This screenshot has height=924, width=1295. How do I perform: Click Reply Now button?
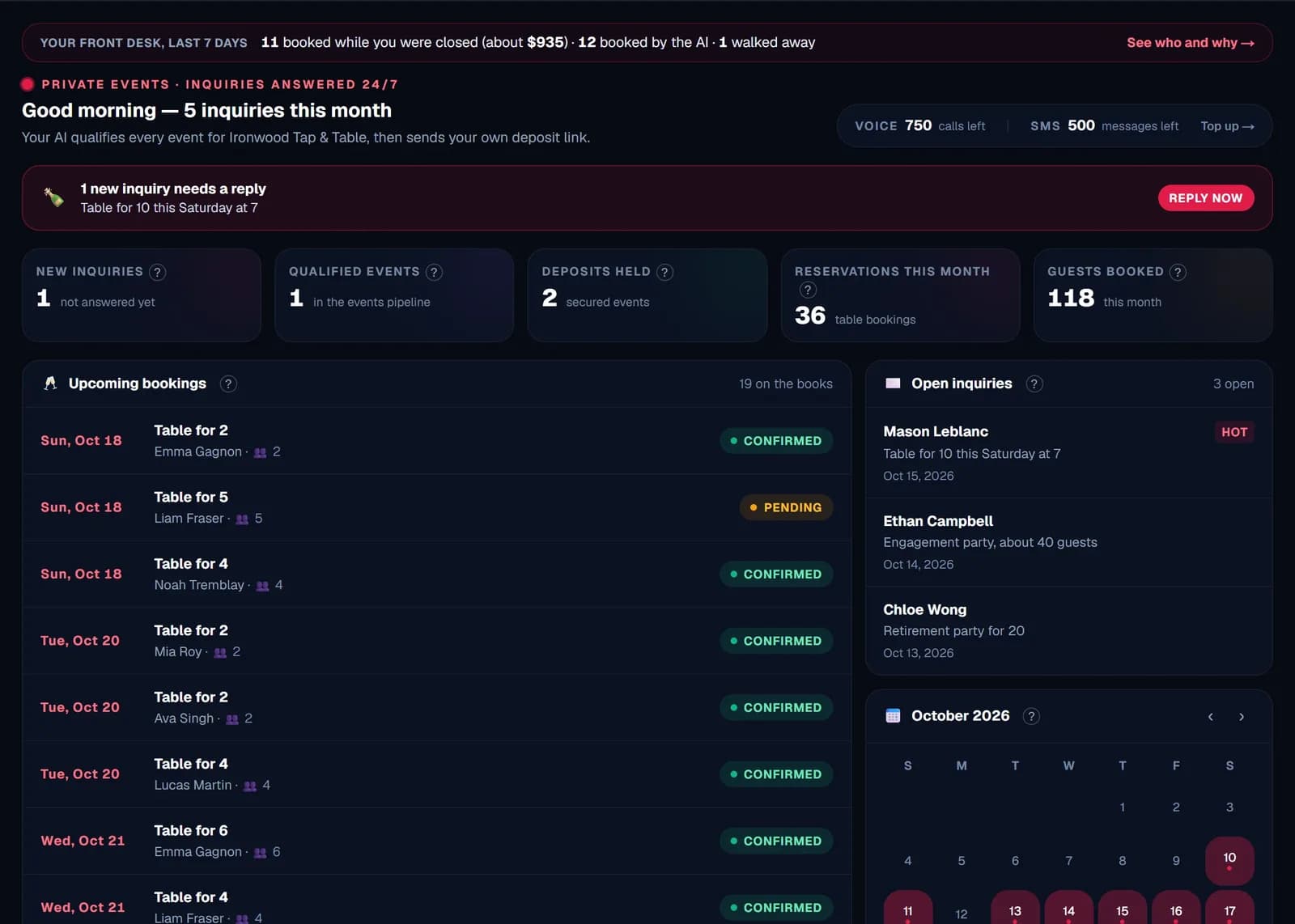pyautogui.click(x=1206, y=198)
